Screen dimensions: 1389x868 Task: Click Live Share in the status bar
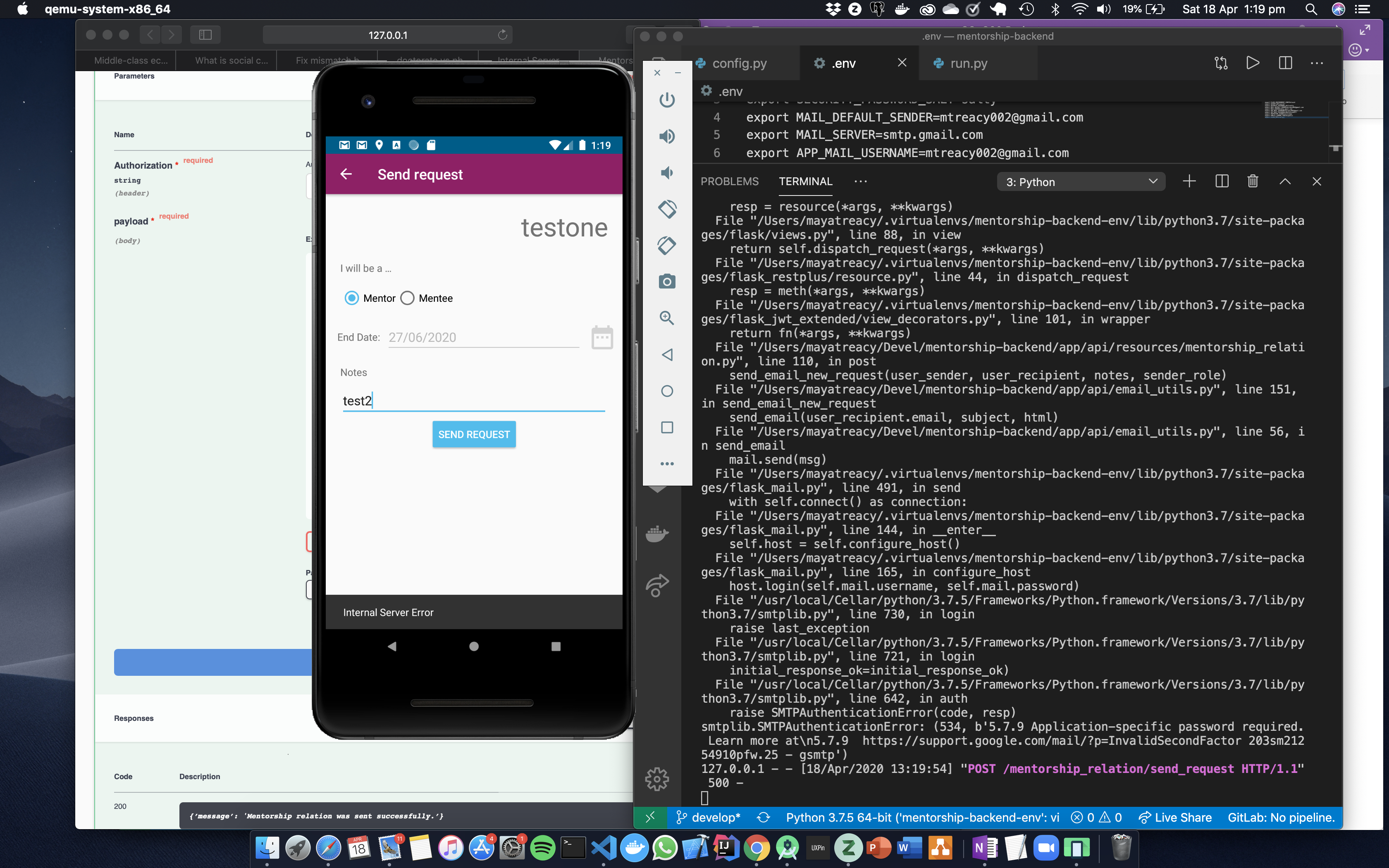pos(1175,817)
